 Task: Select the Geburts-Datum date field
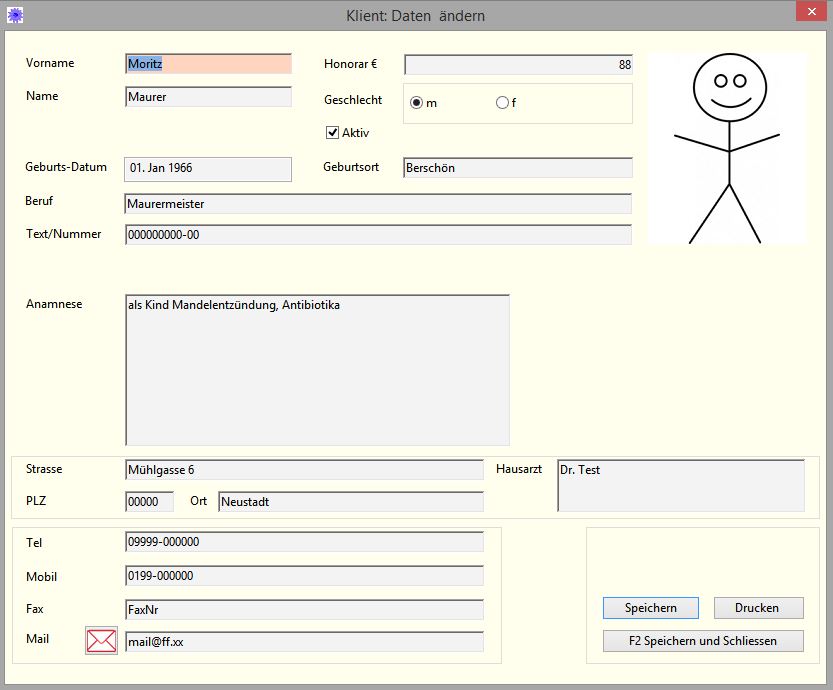pos(208,169)
